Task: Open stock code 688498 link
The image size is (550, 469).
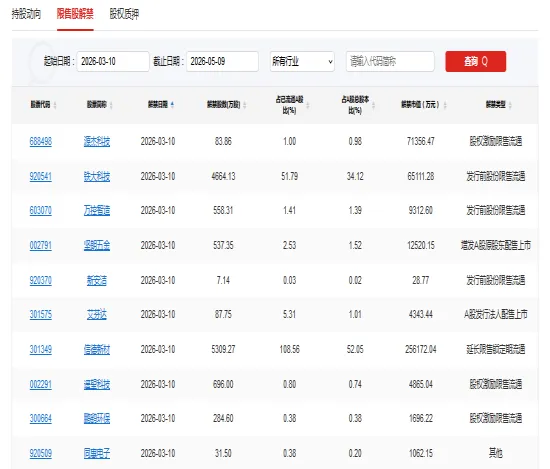Action: (x=41, y=141)
